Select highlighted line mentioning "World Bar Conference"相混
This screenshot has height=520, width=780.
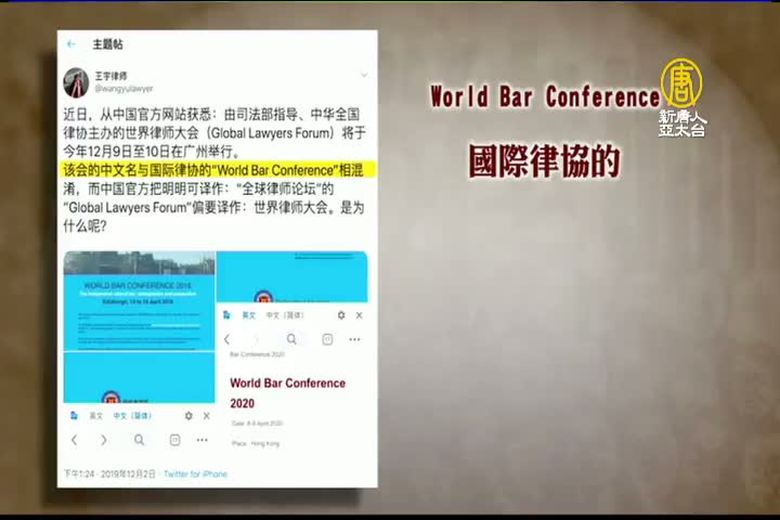219,170
